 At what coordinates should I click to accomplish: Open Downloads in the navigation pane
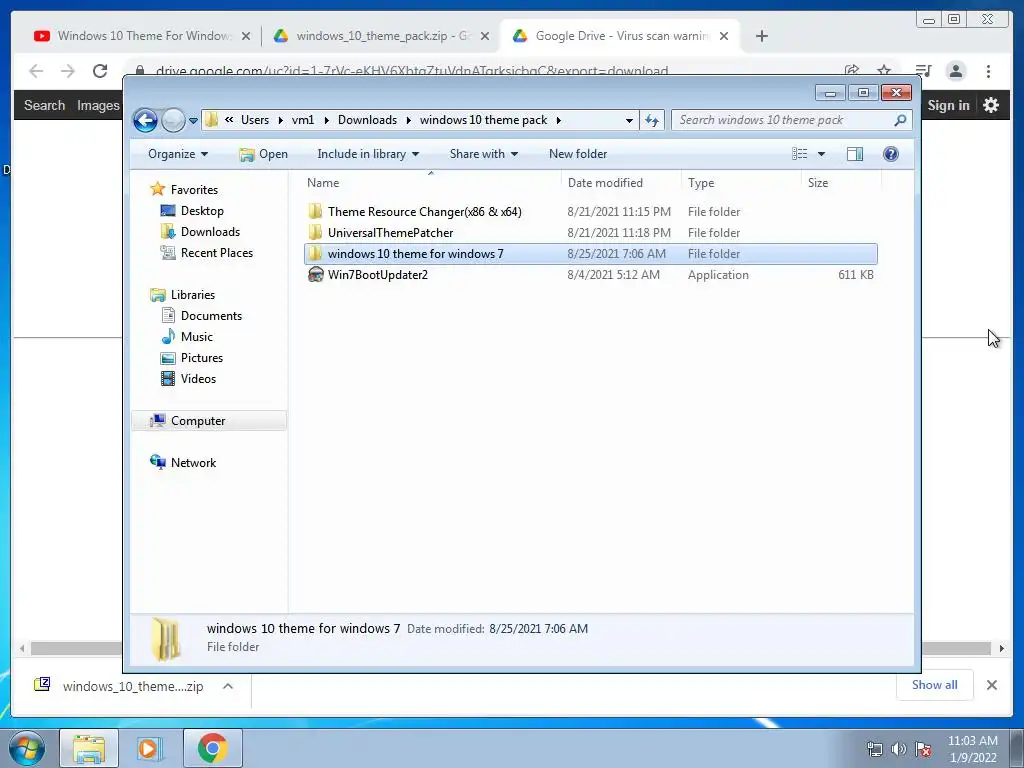point(210,232)
